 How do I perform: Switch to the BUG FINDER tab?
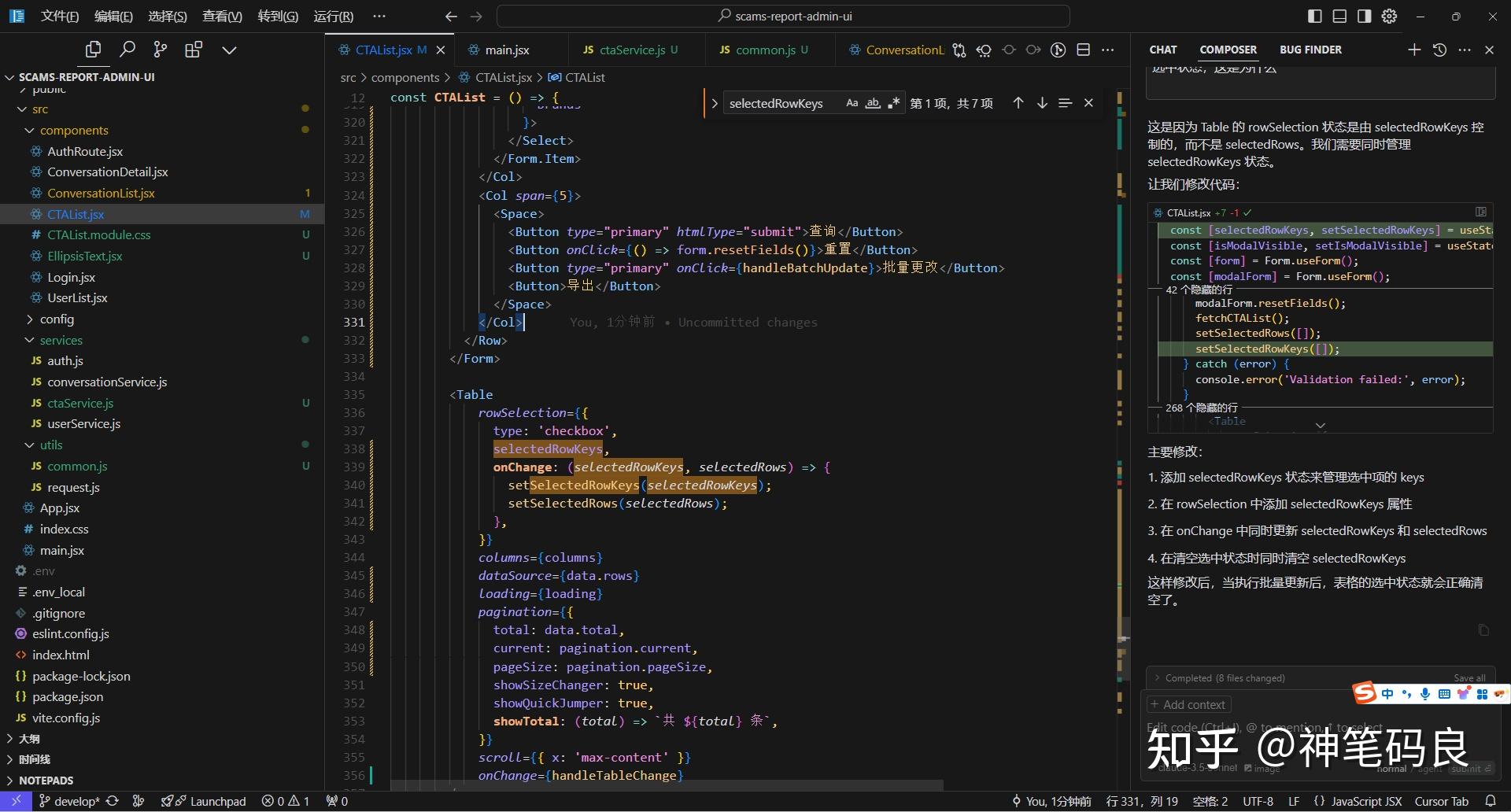1310,50
